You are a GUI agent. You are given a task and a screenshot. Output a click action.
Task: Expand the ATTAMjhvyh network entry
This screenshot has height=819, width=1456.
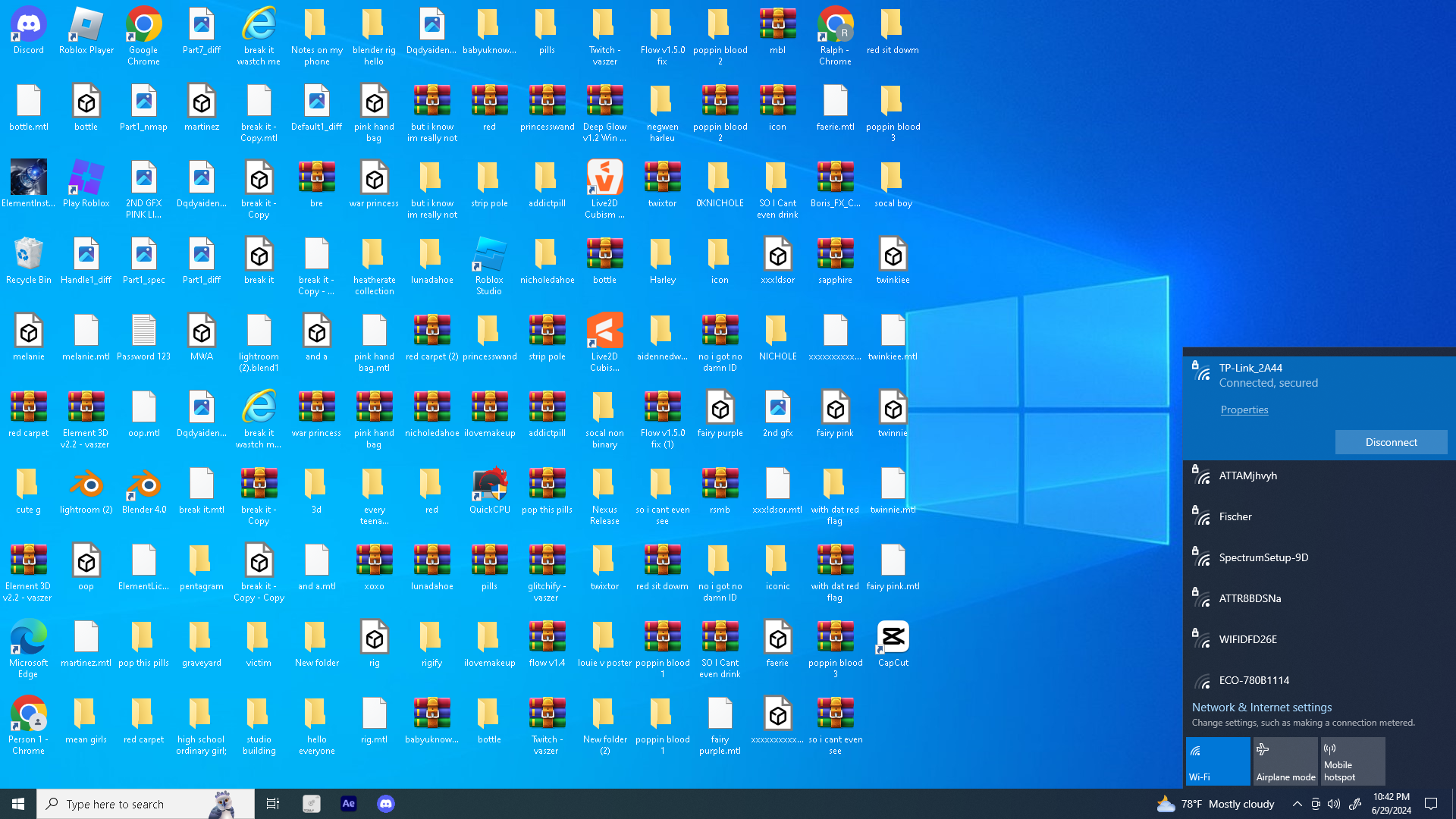1319,476
